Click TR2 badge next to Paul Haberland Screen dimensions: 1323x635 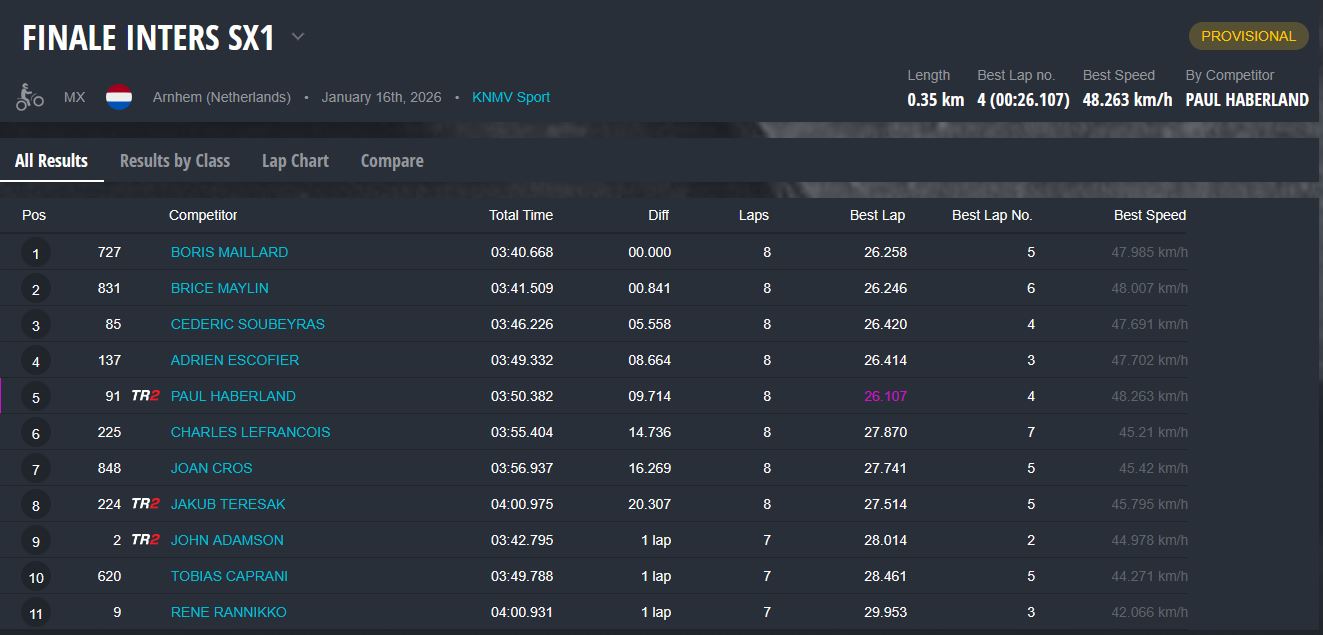(x=145, y=396)
